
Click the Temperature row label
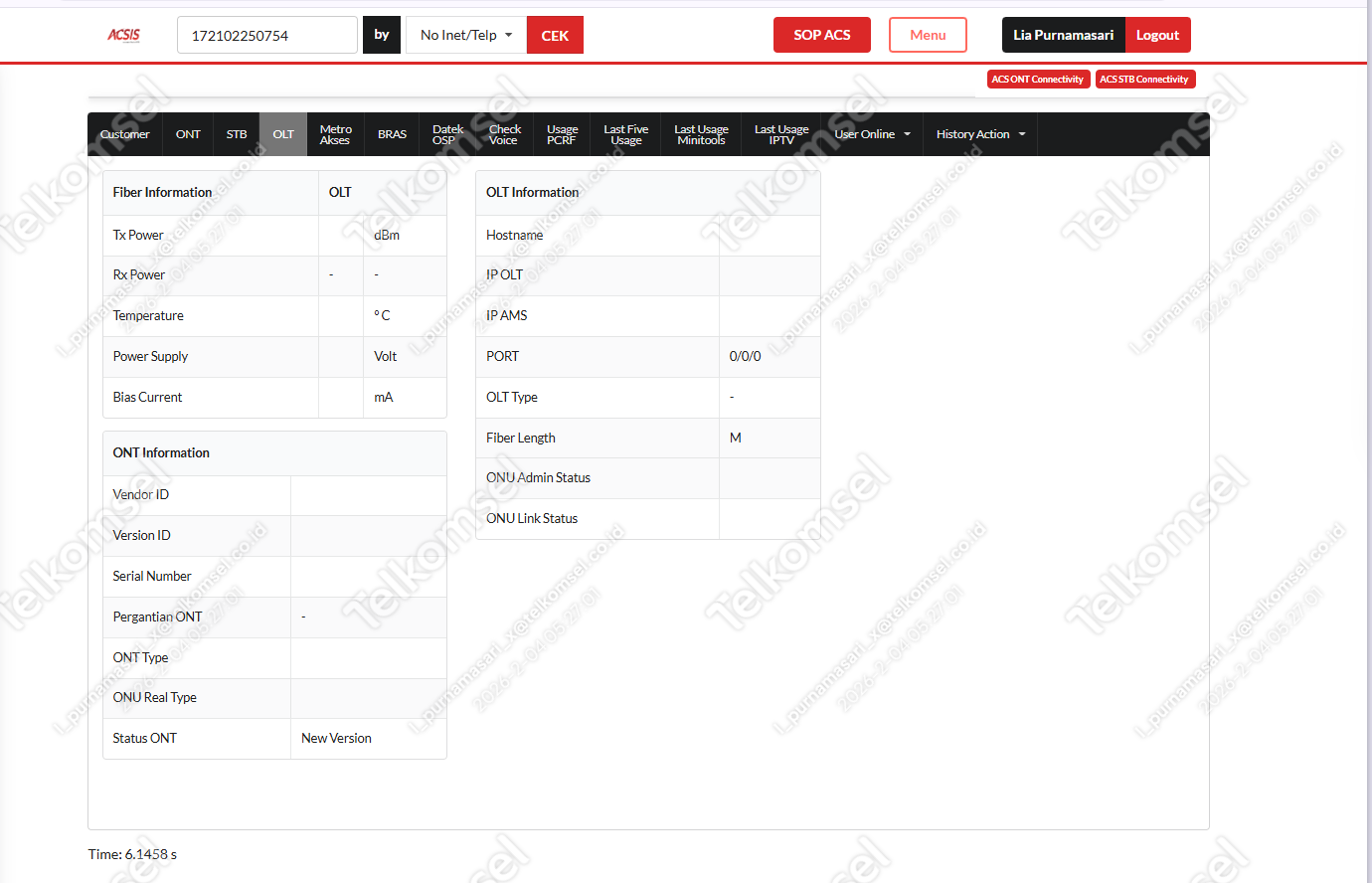coord(148,316)
